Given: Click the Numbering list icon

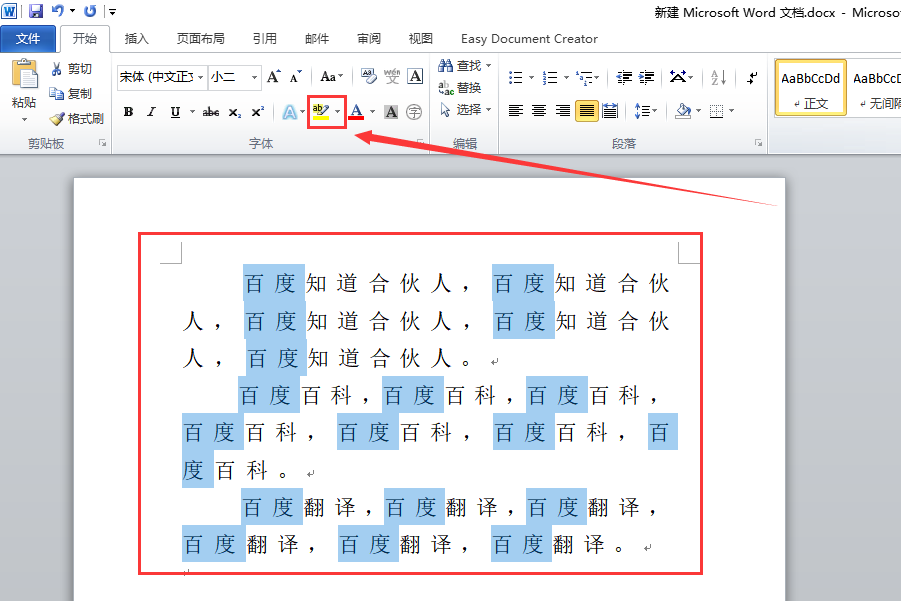Looking at the screenshot, I should click(x=550, y=77).
